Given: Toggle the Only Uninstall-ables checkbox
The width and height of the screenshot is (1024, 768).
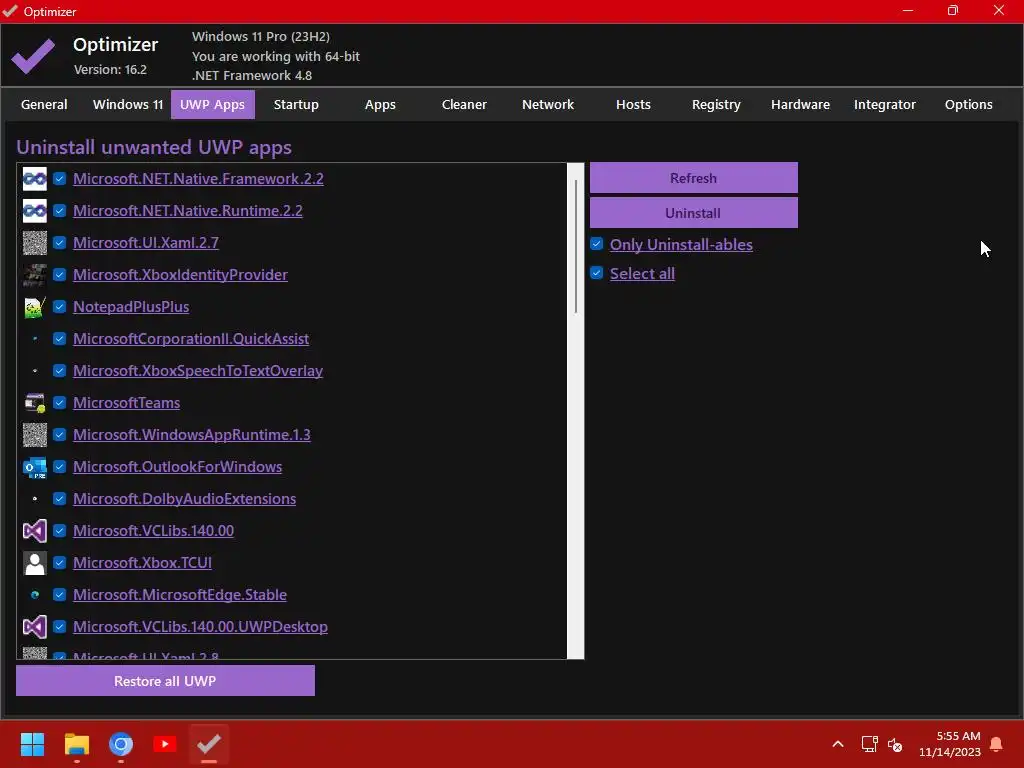Looking at the screenshot, I should tap(596, 244).
